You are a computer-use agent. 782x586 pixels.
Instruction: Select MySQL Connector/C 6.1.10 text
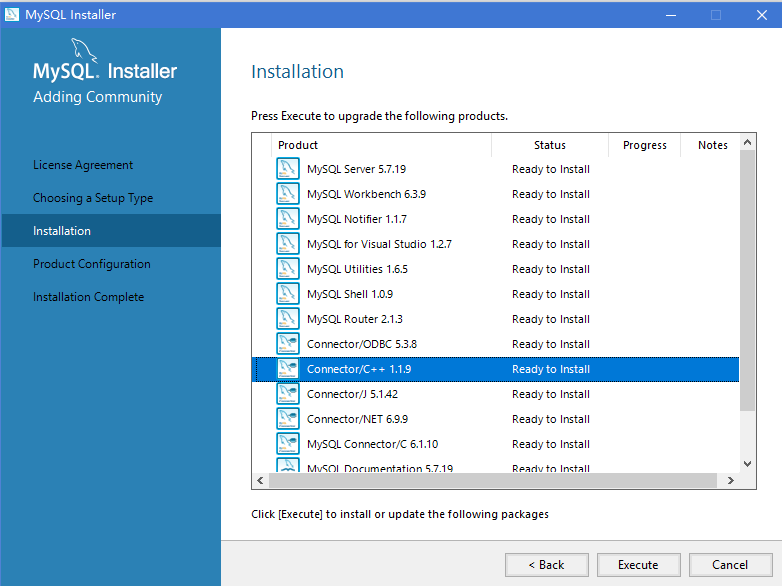pyautogui.click(x=373, y=444)
